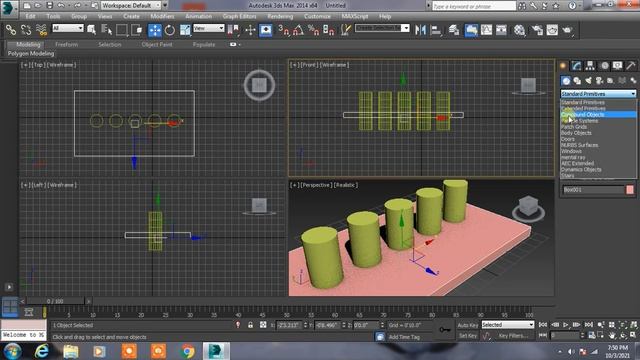Click the time slider 0 / 100 handle

pos(55,301)
